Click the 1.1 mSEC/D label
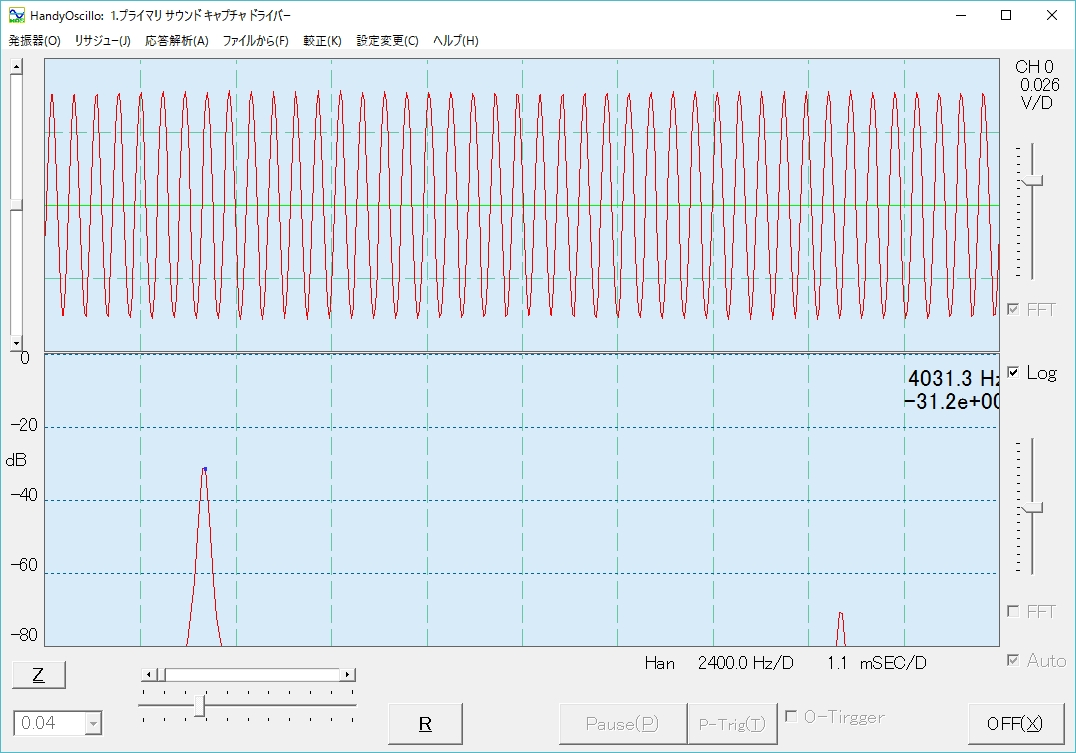 [x=876, y=663]
